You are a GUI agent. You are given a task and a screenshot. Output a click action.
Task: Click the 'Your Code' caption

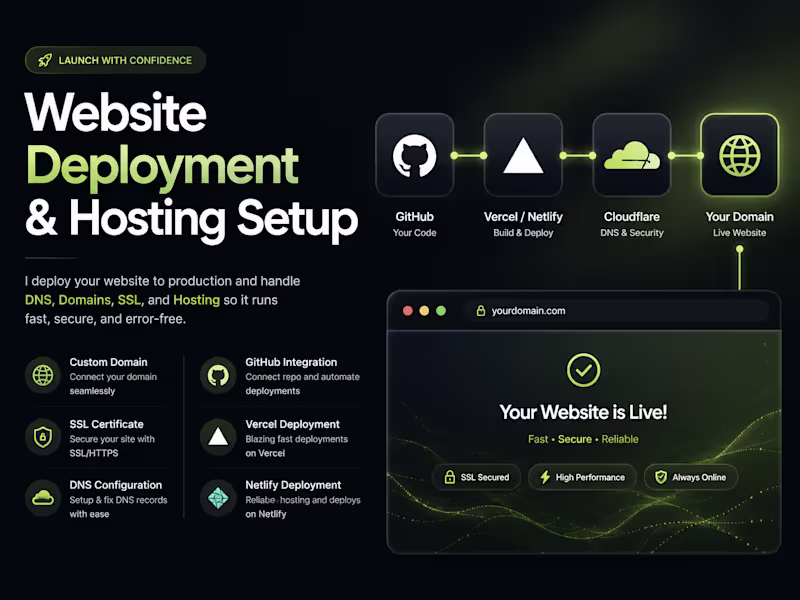click(414, 233)
